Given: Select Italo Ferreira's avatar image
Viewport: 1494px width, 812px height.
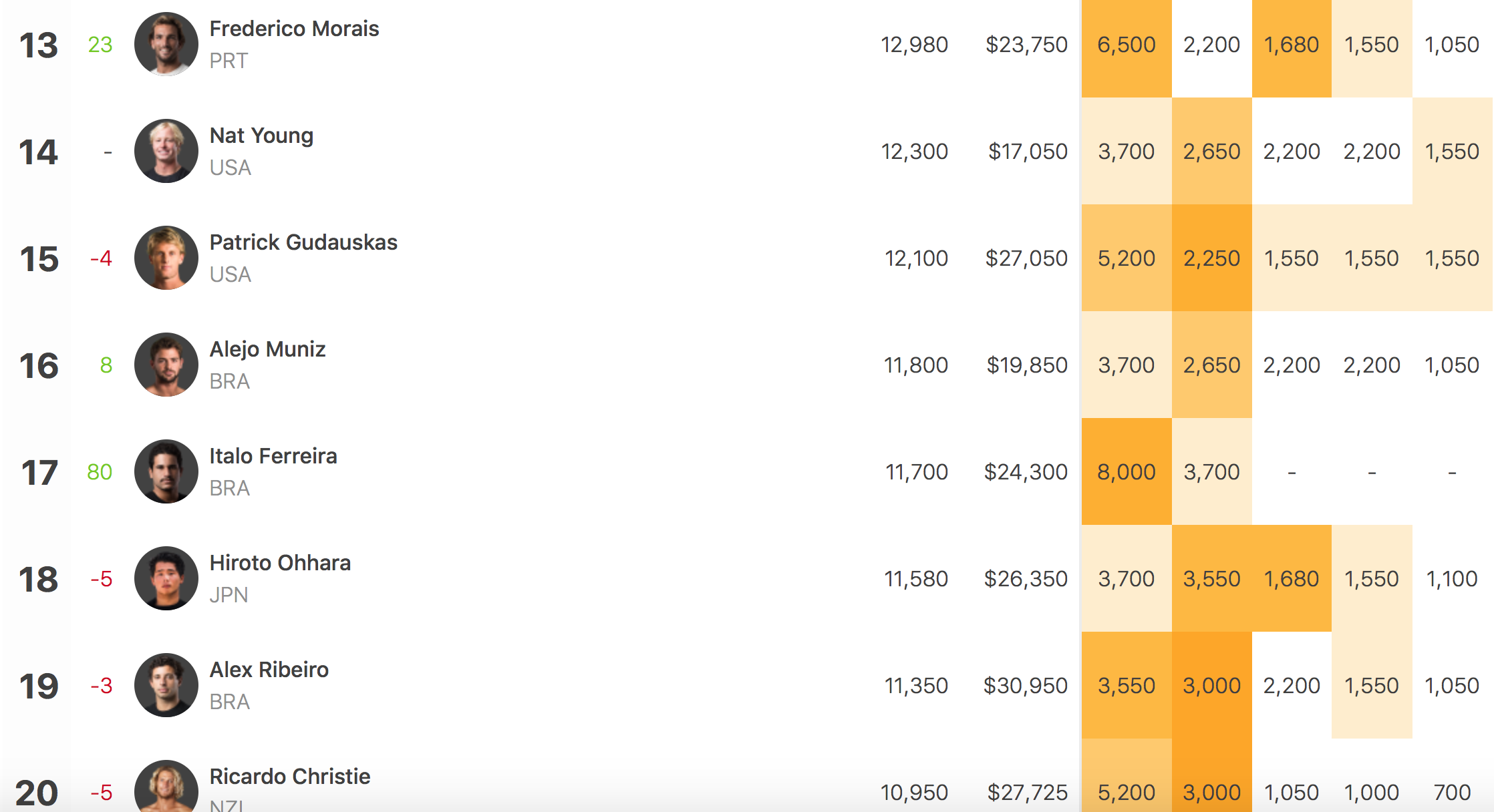Looking at the screenshot, I should pyautogui.click(x=166, y=471).
